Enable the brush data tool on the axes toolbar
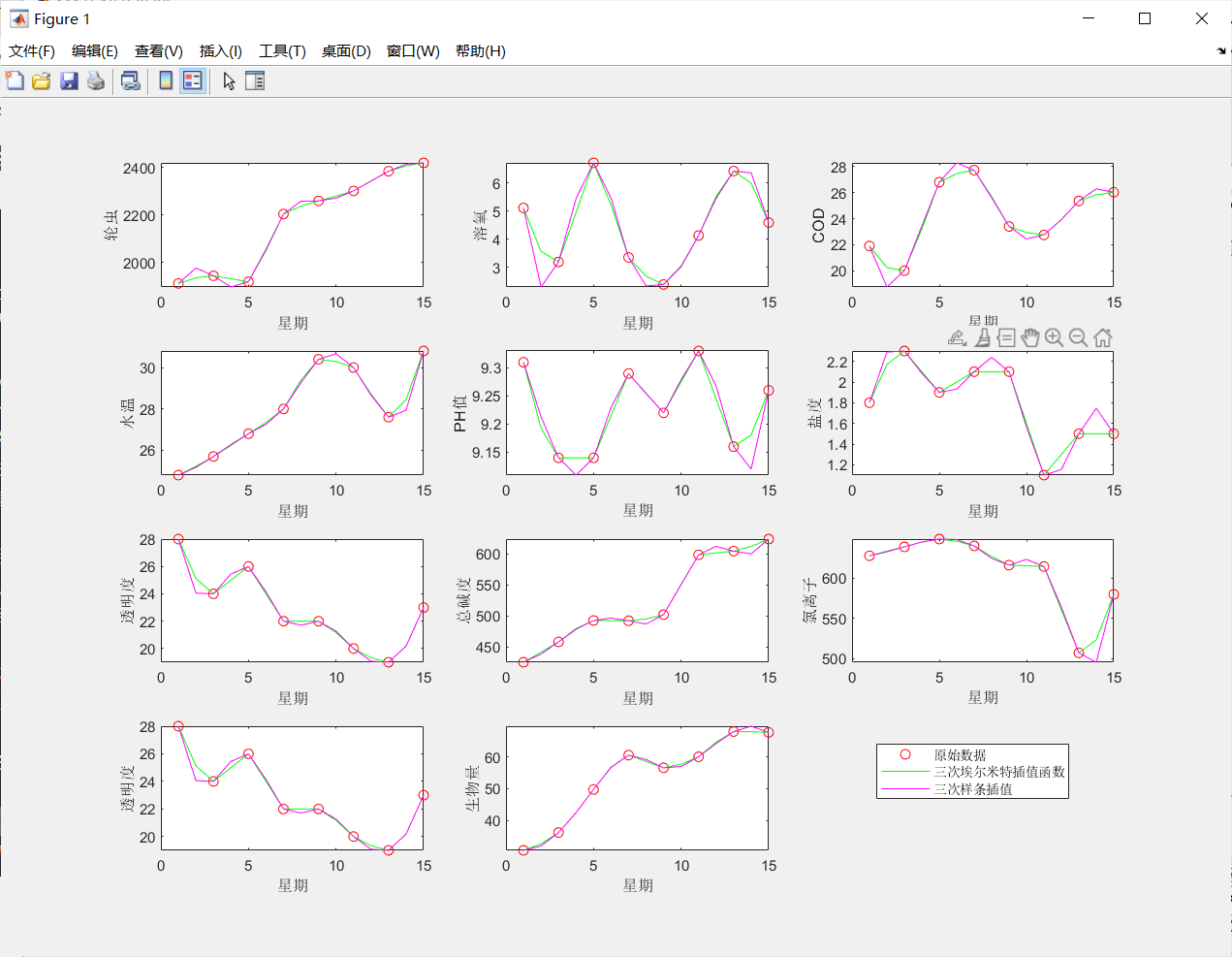Viewport: 1232px width, 957px height. 983,337
